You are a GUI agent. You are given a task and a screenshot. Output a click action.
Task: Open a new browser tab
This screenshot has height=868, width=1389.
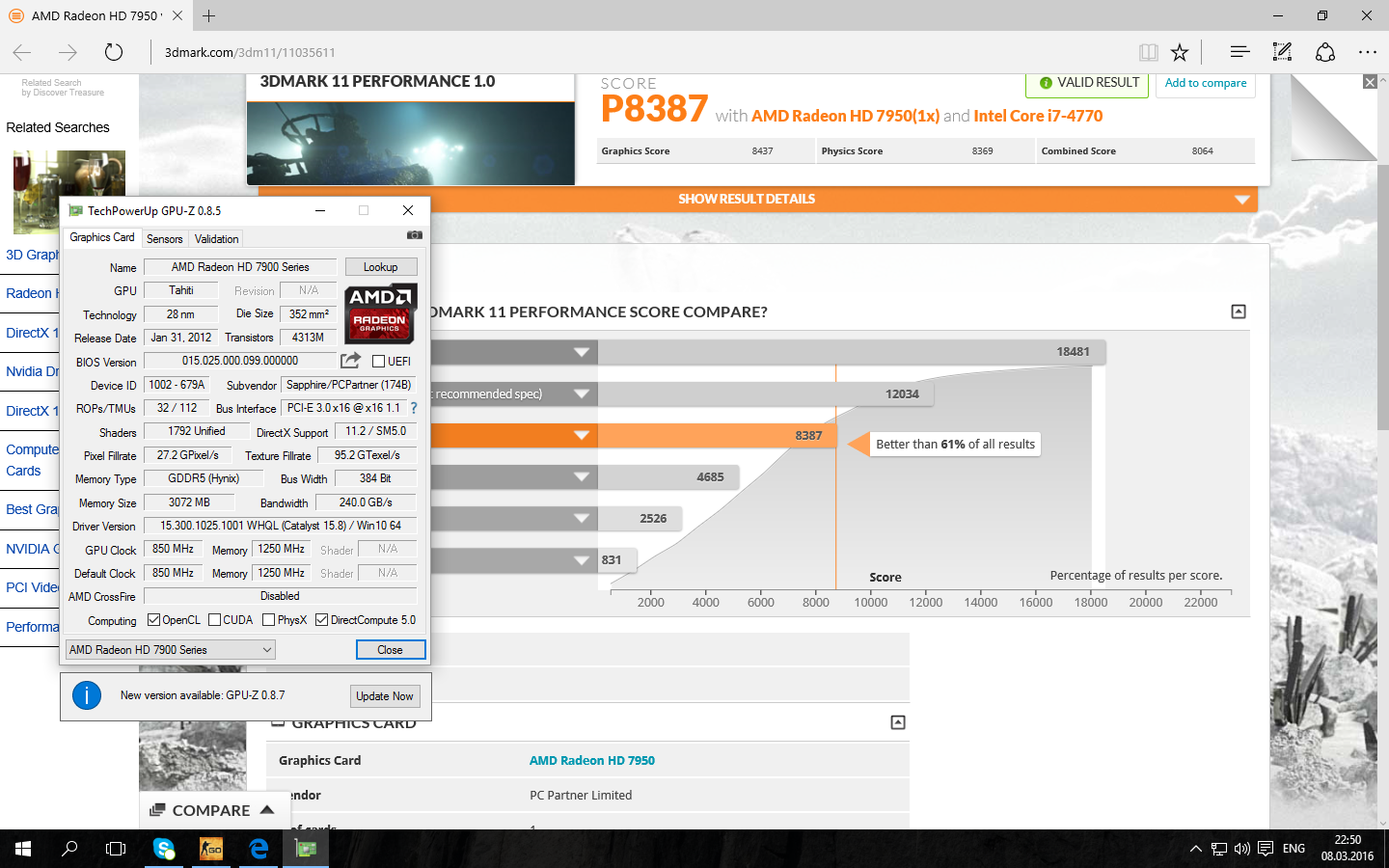pyautogui.click(x=208, y=15)
